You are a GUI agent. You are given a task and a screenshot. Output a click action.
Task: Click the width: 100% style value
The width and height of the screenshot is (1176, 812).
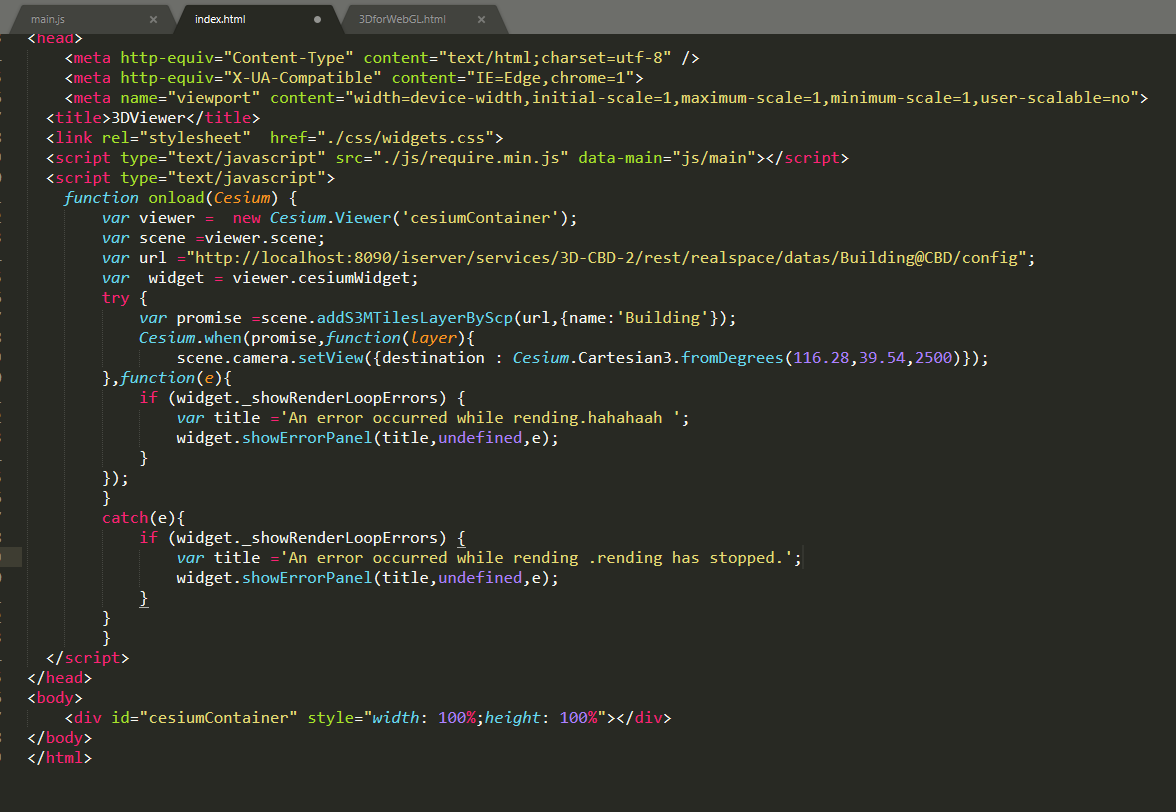pos(424,718)
